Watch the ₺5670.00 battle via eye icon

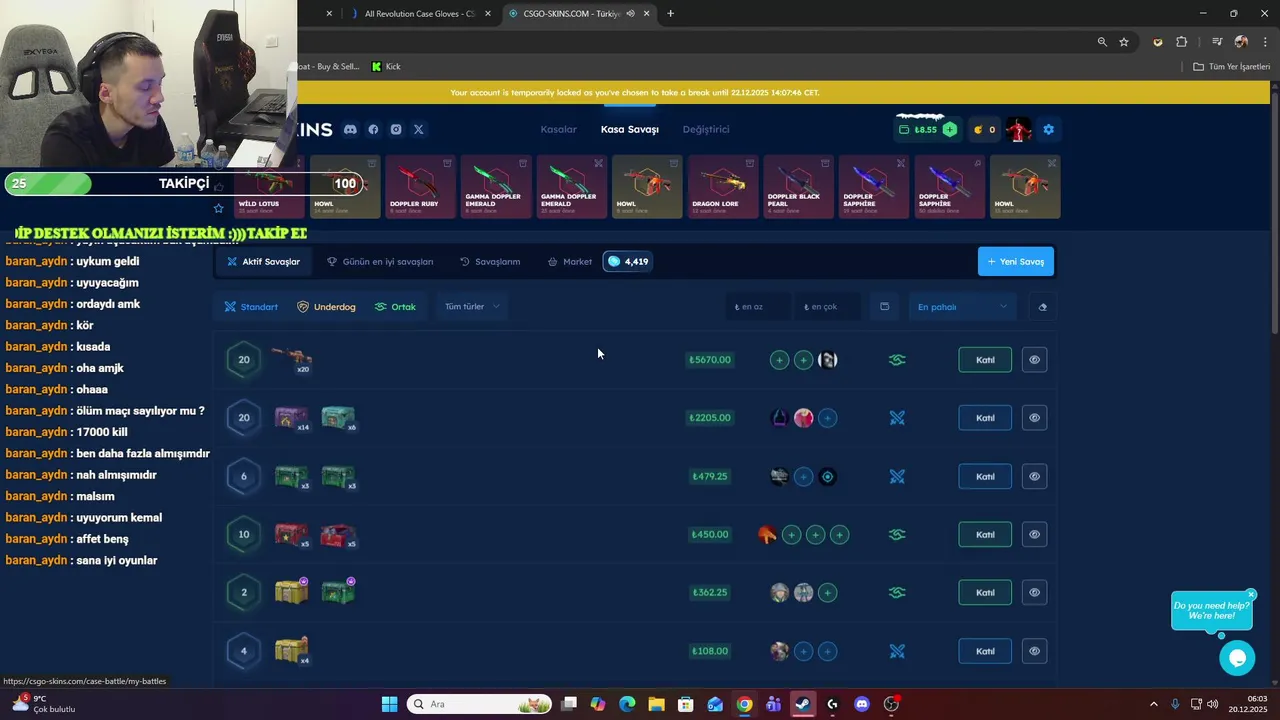pyautogui.click(x=1034, y=360)
